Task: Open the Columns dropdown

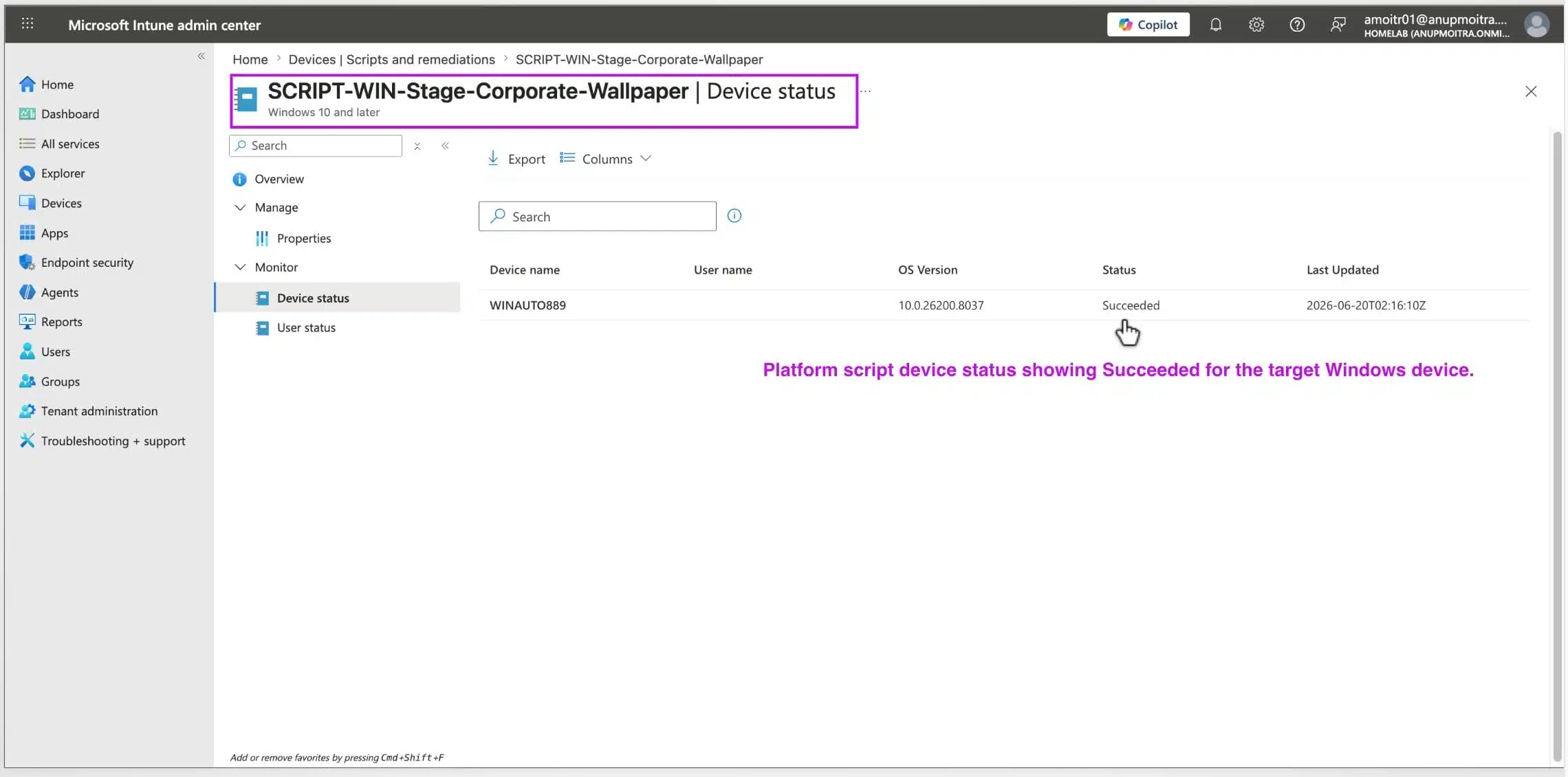Action: [x=605, y=159]
